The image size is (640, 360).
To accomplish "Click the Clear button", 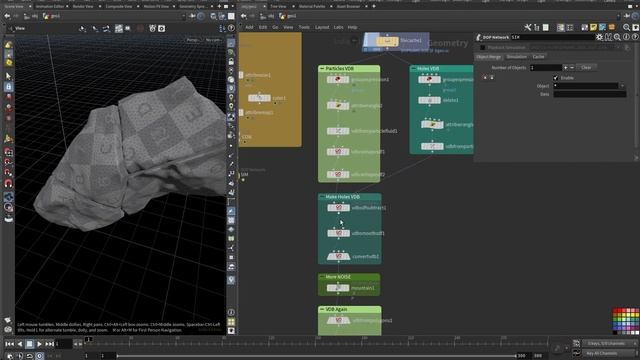I will click(586, 67).
